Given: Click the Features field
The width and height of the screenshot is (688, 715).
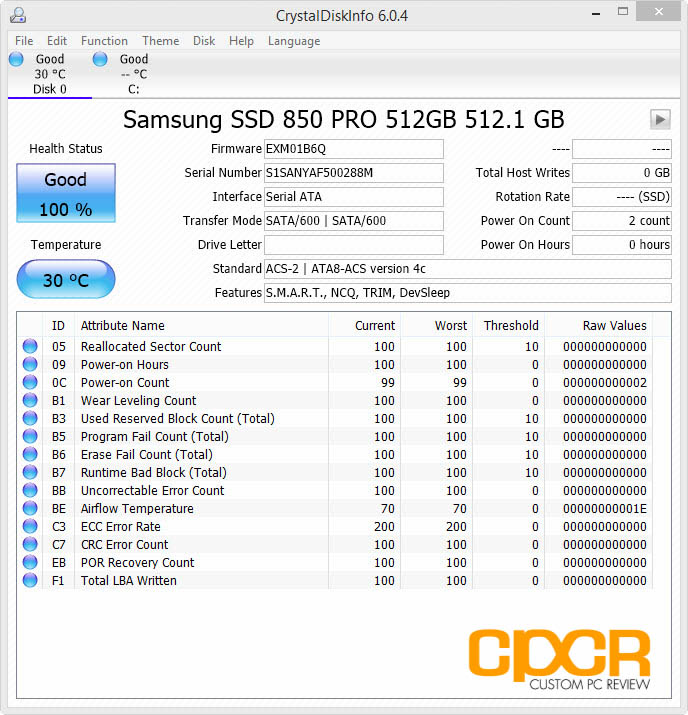Looking at the screenshot, I should coord(468,293).
